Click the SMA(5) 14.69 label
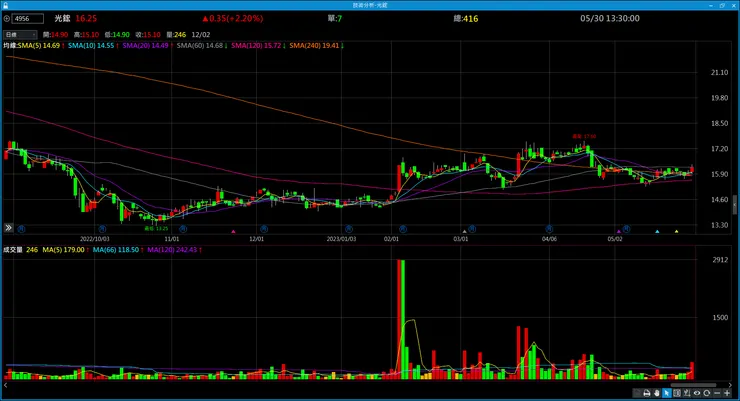 click(x=39, y=46)
